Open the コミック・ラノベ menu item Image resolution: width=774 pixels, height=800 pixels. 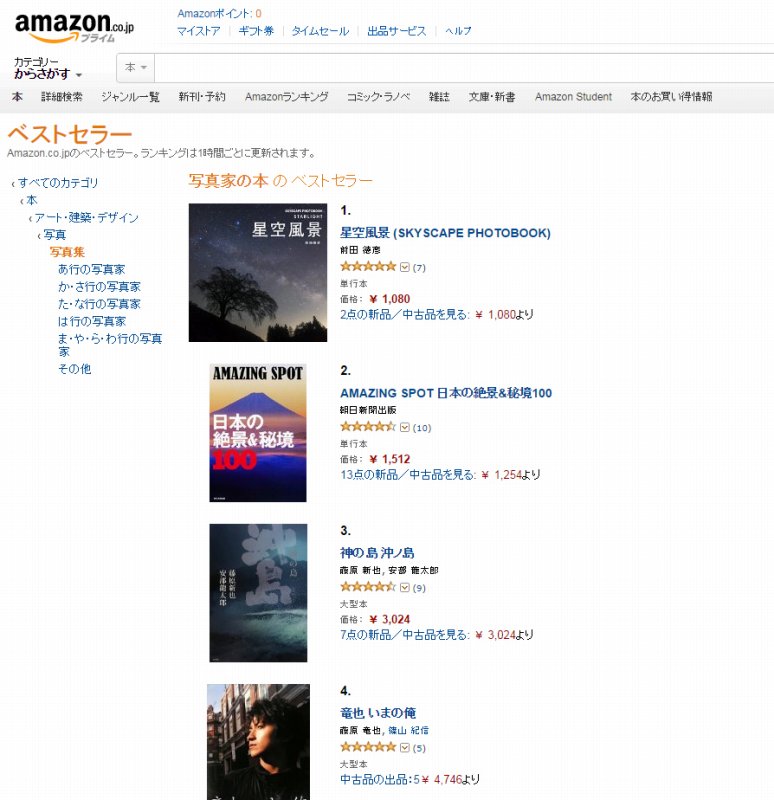click(x=378, y=96)
